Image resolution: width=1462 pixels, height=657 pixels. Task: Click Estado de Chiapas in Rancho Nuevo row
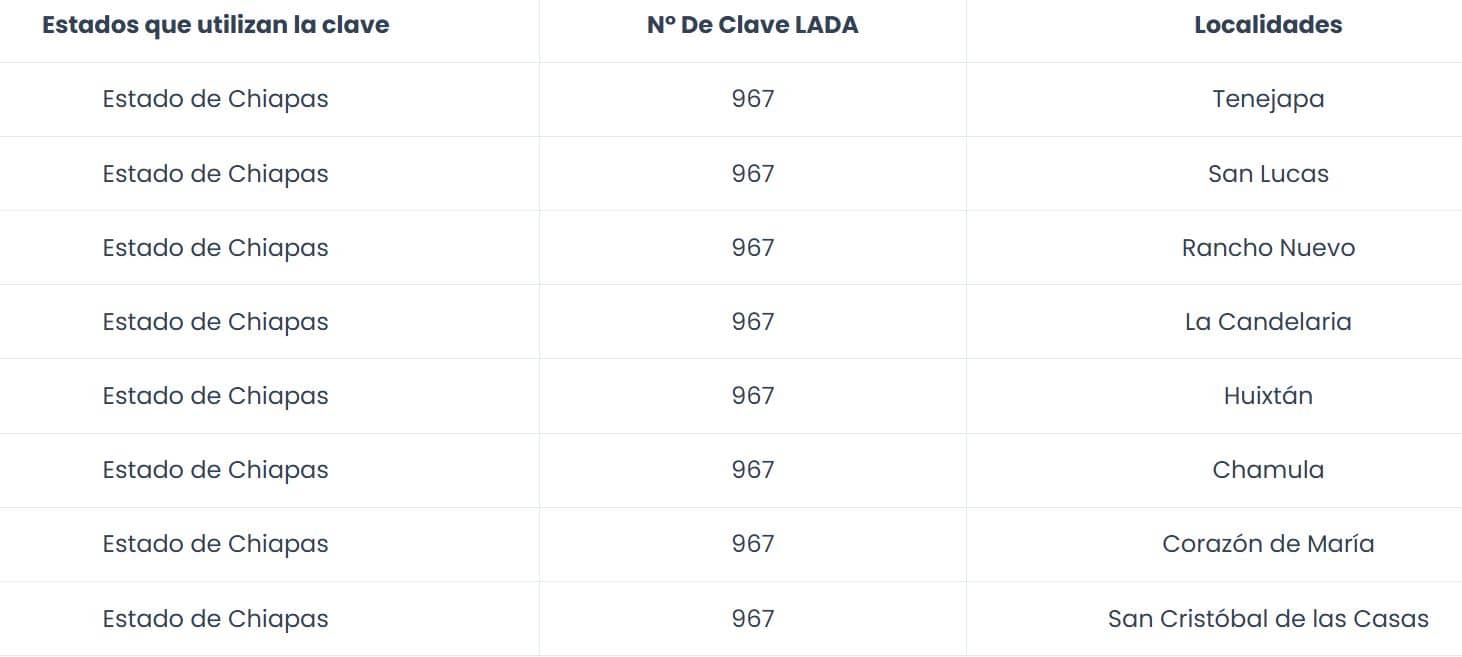(216, 247)
